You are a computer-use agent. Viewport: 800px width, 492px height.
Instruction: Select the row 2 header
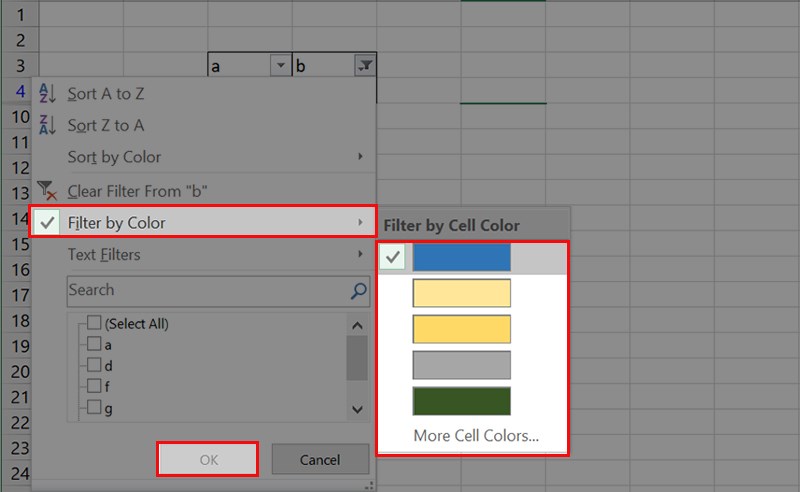coord(19,40)
